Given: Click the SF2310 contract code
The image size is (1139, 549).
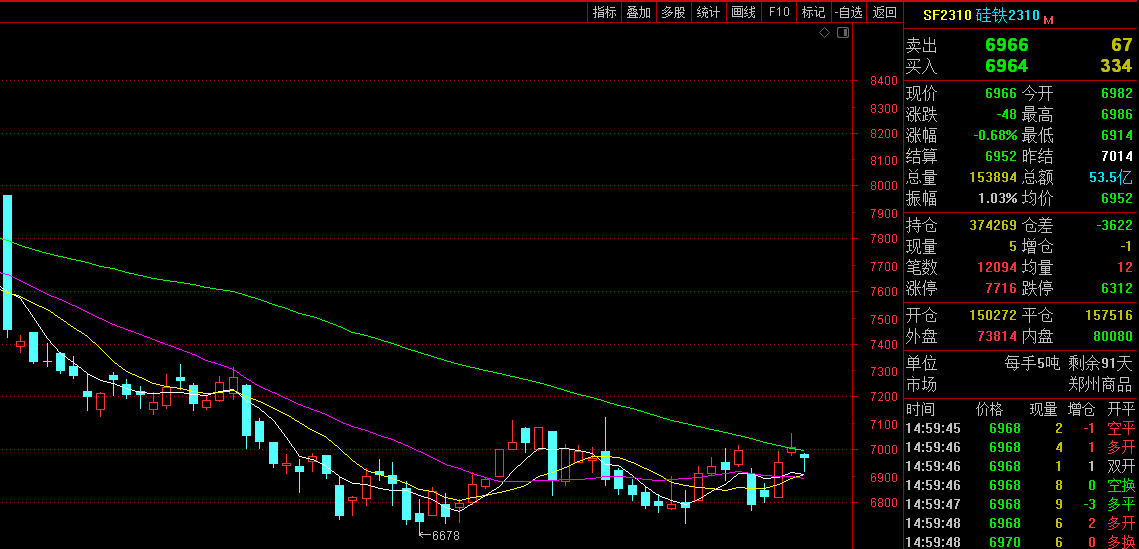Looking at the screenshot, I should [945, 15].
